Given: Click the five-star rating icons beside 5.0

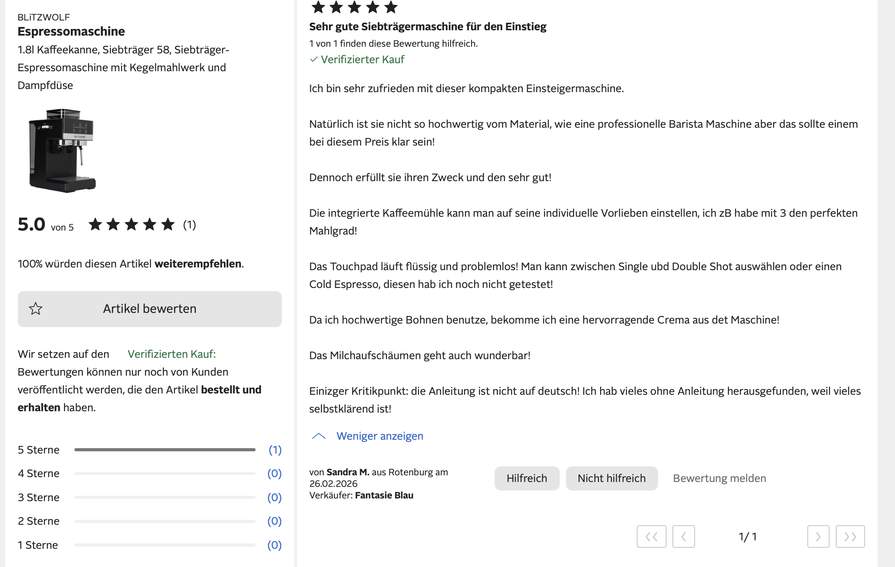Looking at the screenshot, I should click(x=131, y=224).
